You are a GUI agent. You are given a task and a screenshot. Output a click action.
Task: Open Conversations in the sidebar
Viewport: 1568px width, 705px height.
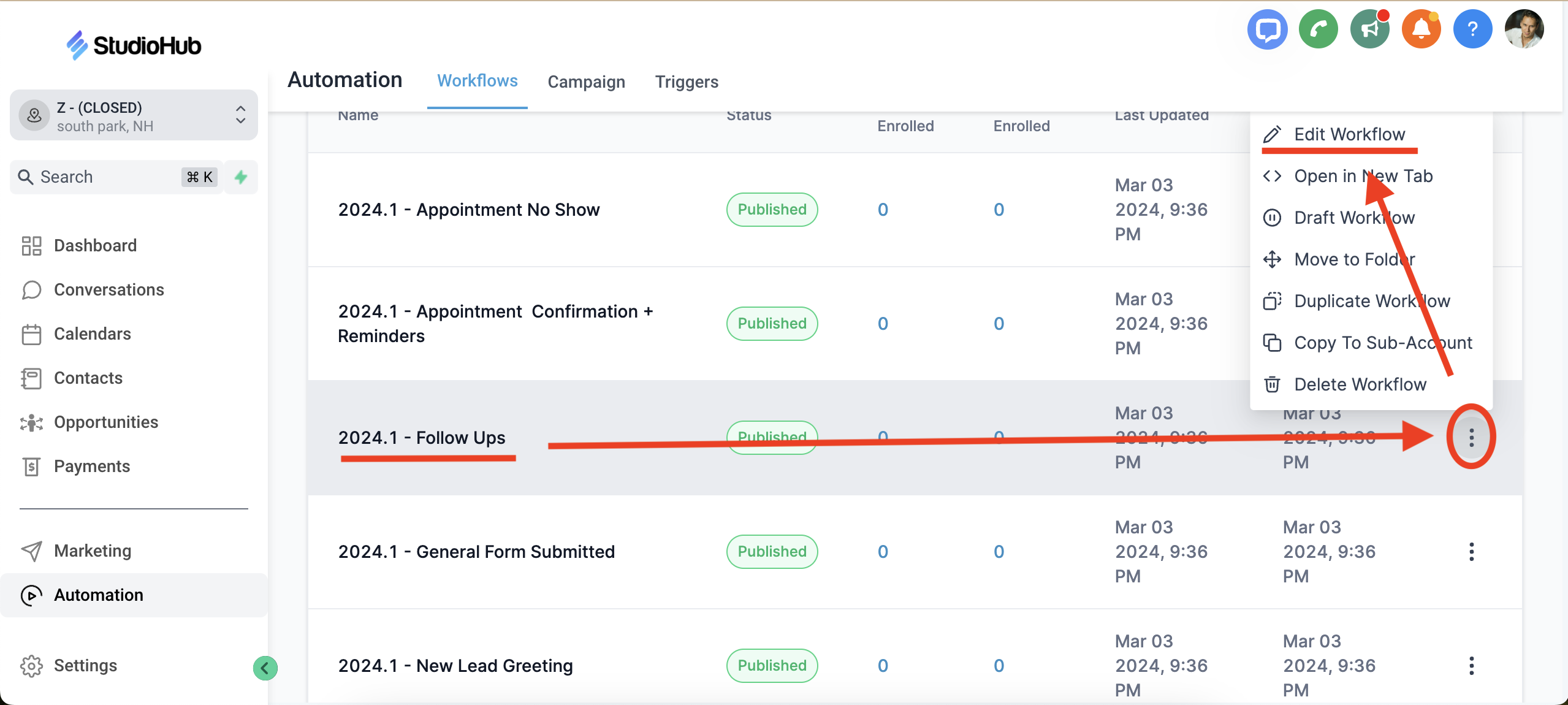[x=108, y=289]
